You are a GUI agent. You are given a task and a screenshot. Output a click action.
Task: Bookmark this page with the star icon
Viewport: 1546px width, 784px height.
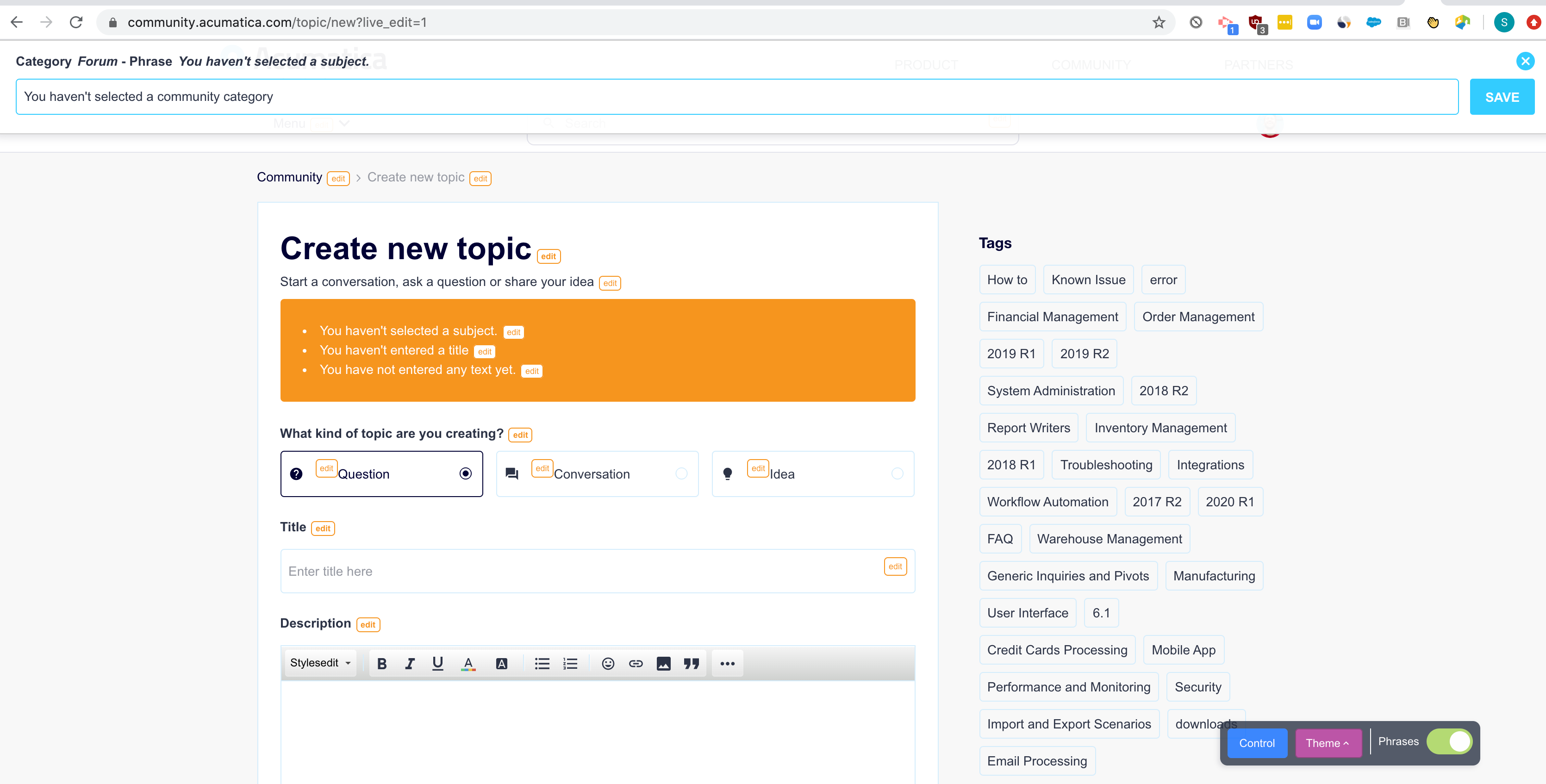[x=1158, y=22]
